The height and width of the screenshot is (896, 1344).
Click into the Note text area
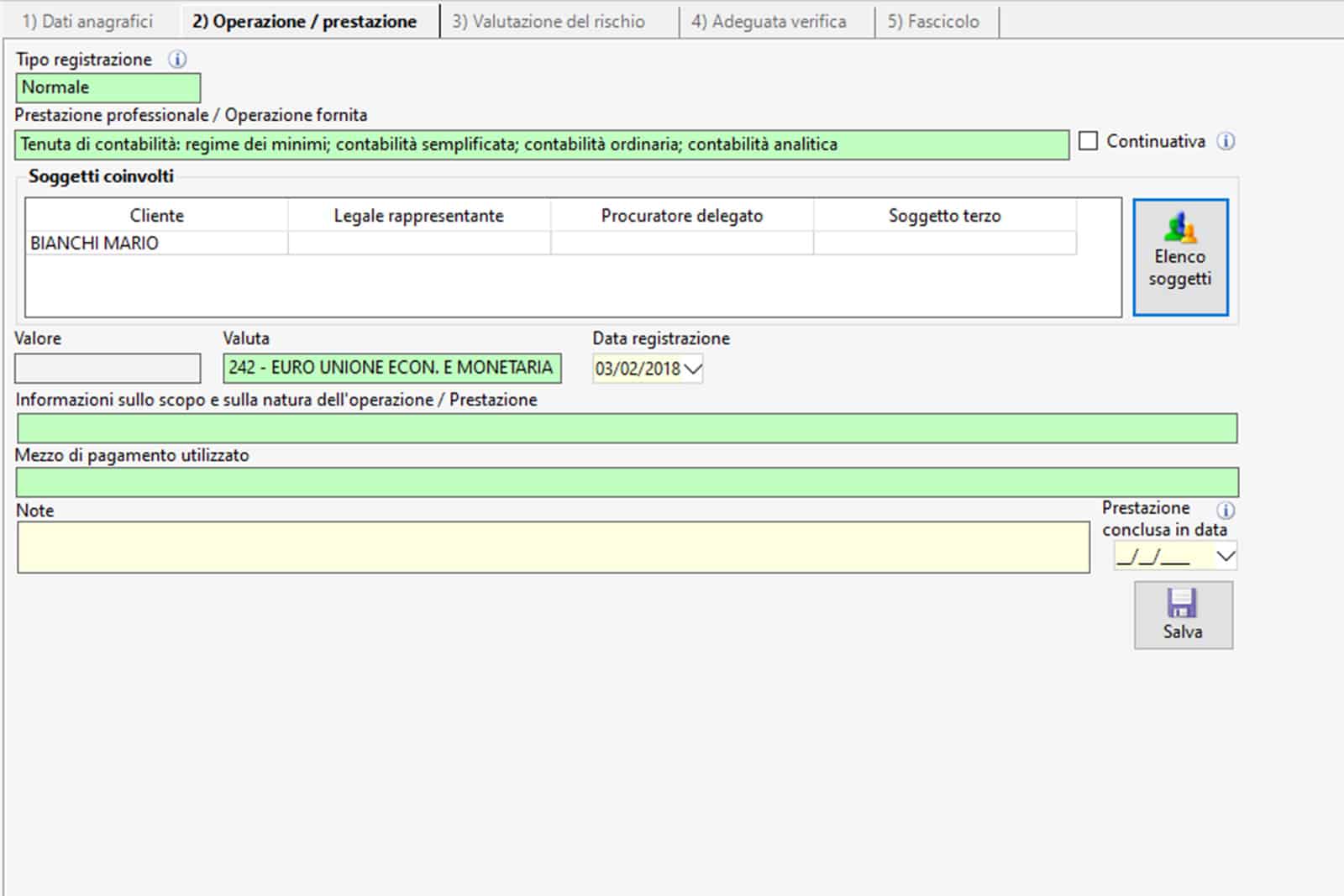[x=554, y=548]
